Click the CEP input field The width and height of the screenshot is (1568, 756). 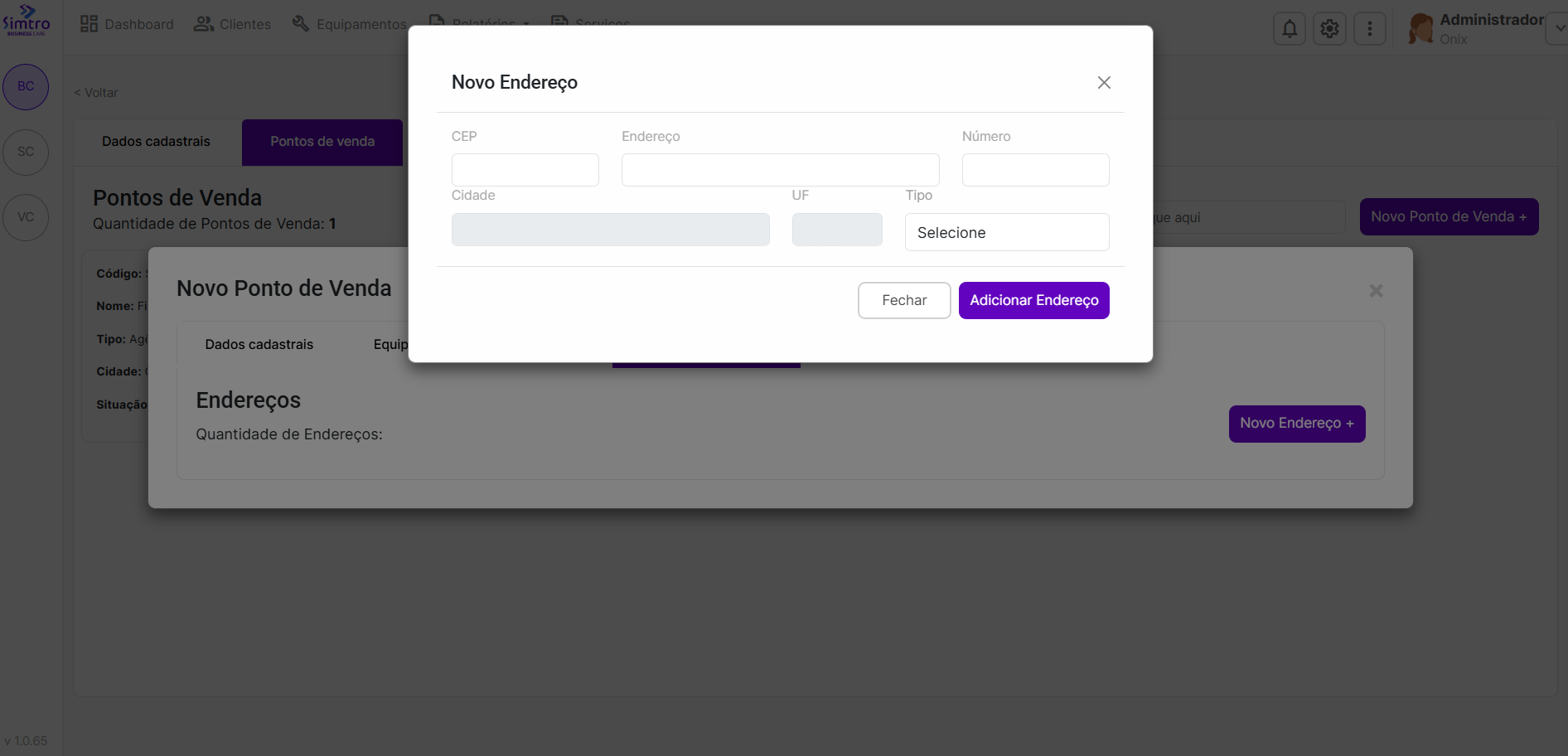(525, 170)
